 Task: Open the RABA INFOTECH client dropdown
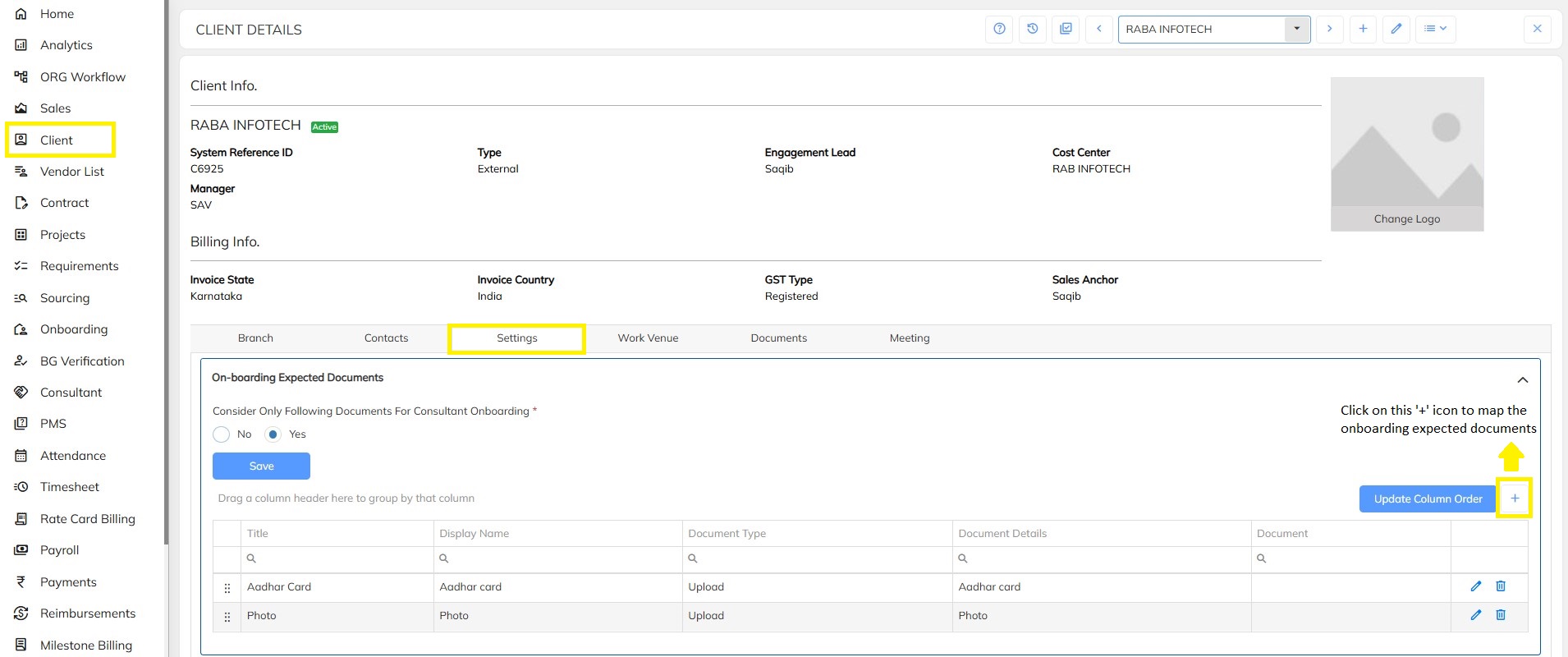click(1296, 29)
